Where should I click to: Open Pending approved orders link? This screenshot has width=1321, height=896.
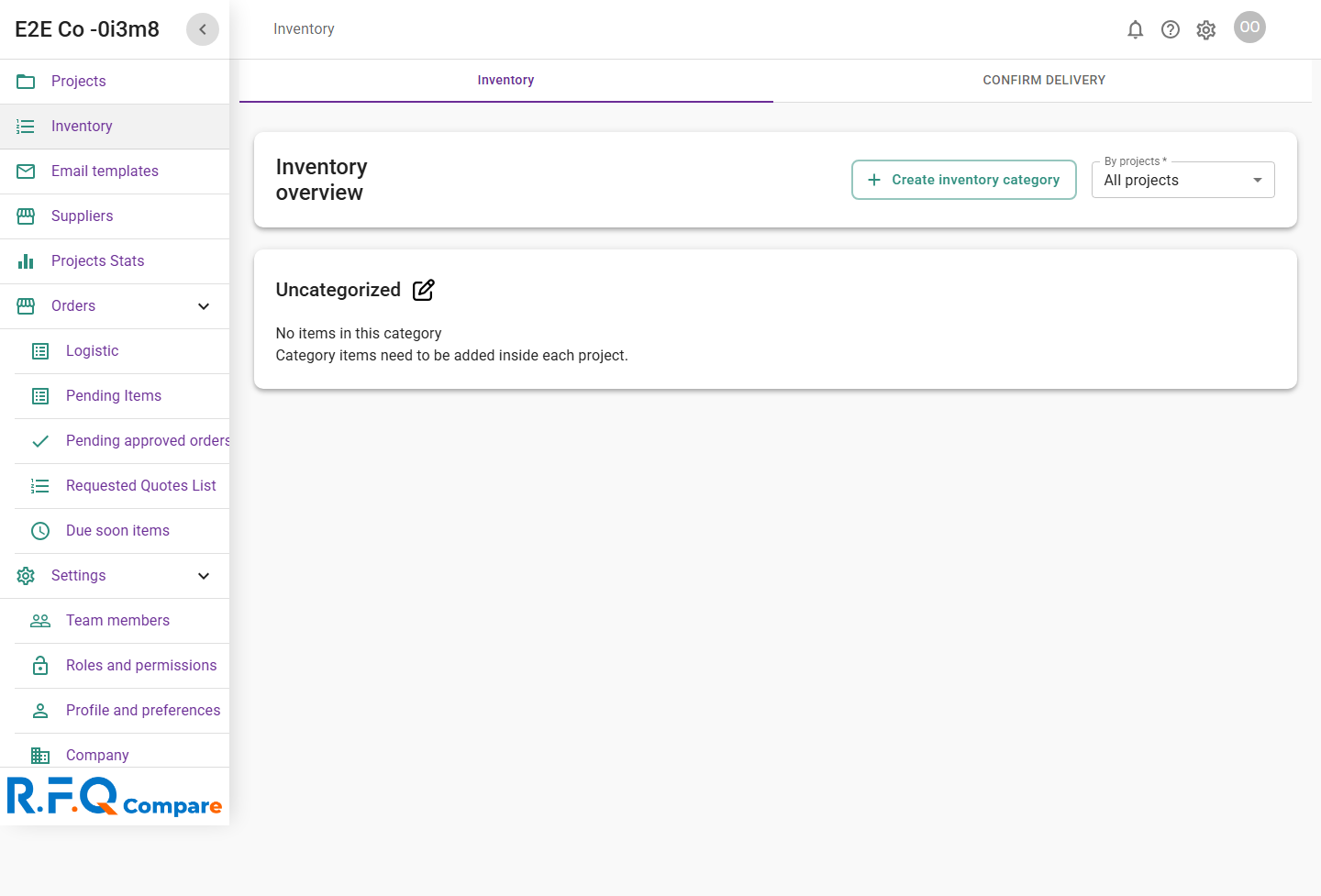pyautogui.click(x=122, y=441)
